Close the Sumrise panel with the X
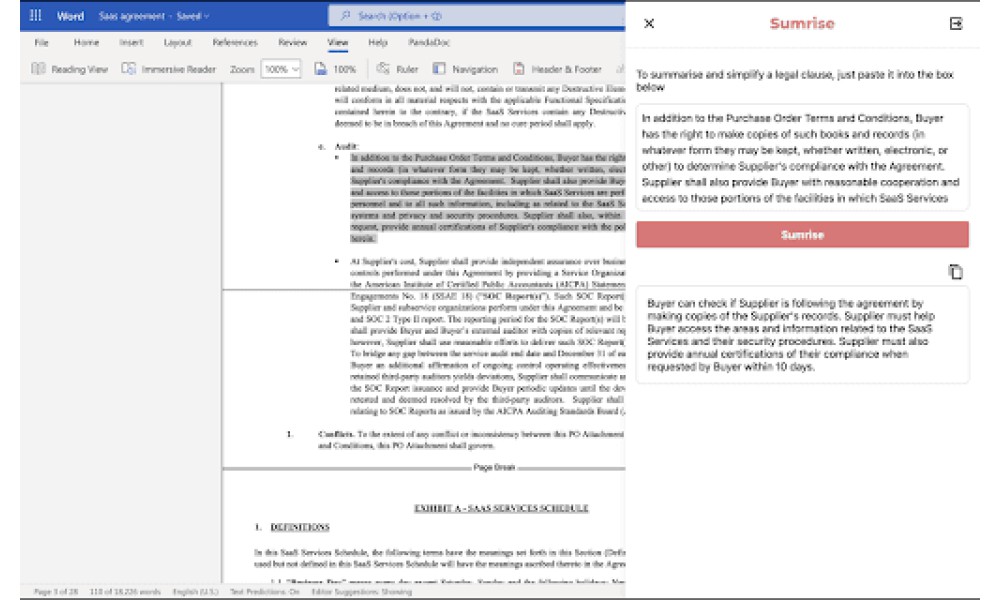1000x600 pixels. pyautogui.click(x=649, y=24)
